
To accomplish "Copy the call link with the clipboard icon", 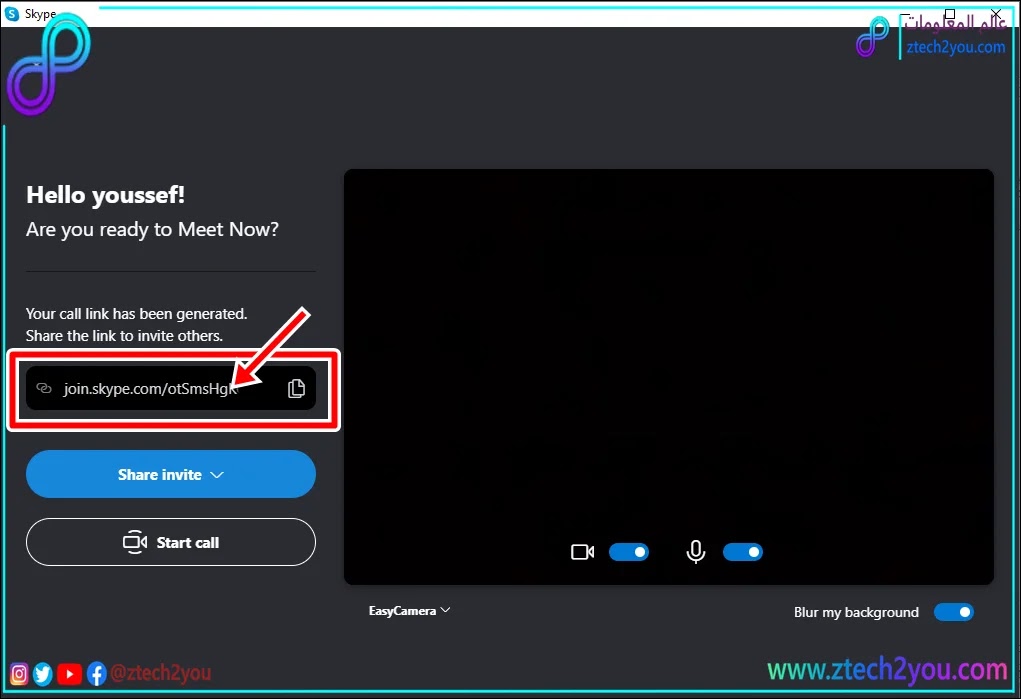I will pyautogui.click(x=296, y=388).
